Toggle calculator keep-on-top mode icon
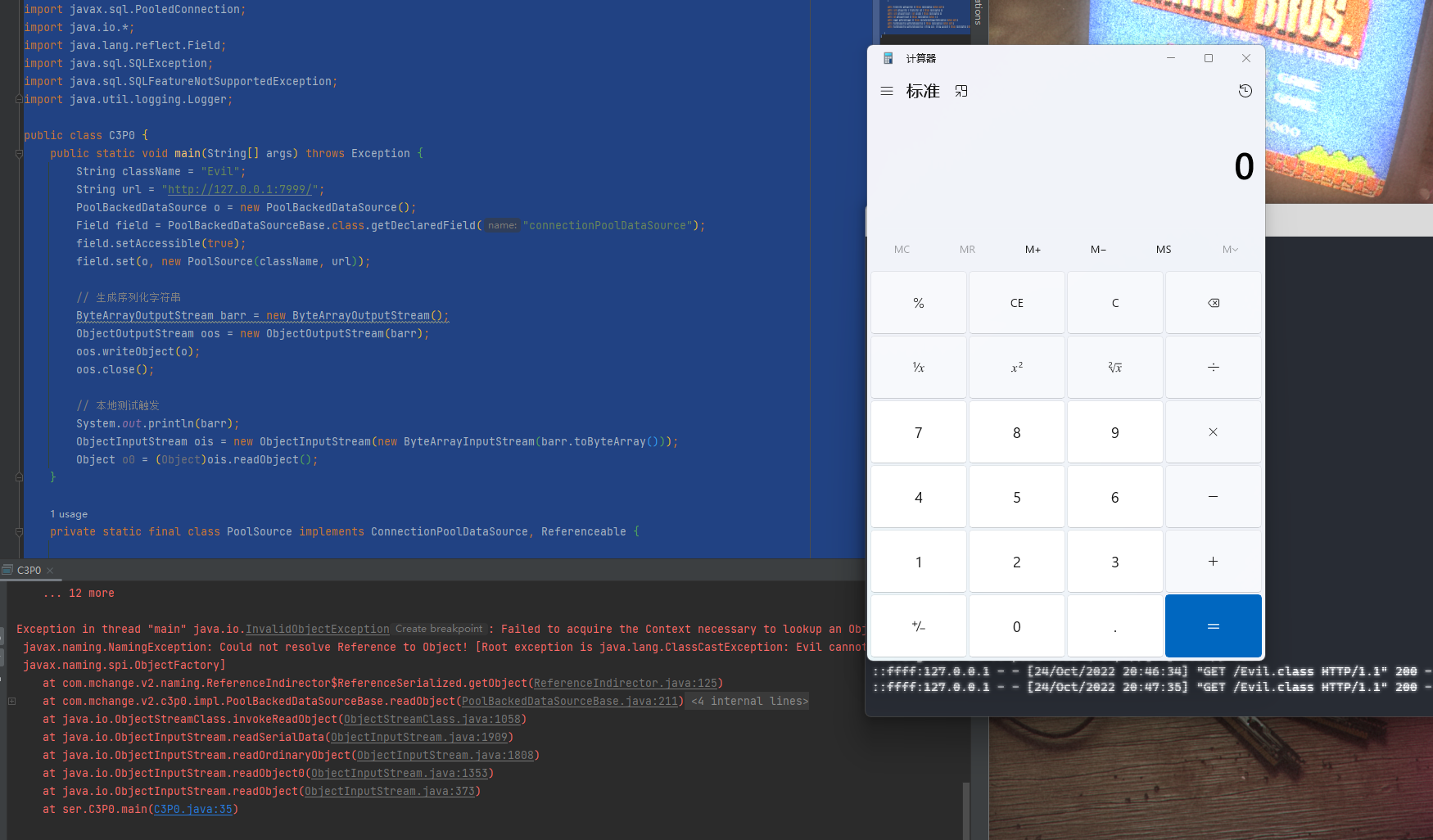The image size is (1433, 840). pos(961,92)
